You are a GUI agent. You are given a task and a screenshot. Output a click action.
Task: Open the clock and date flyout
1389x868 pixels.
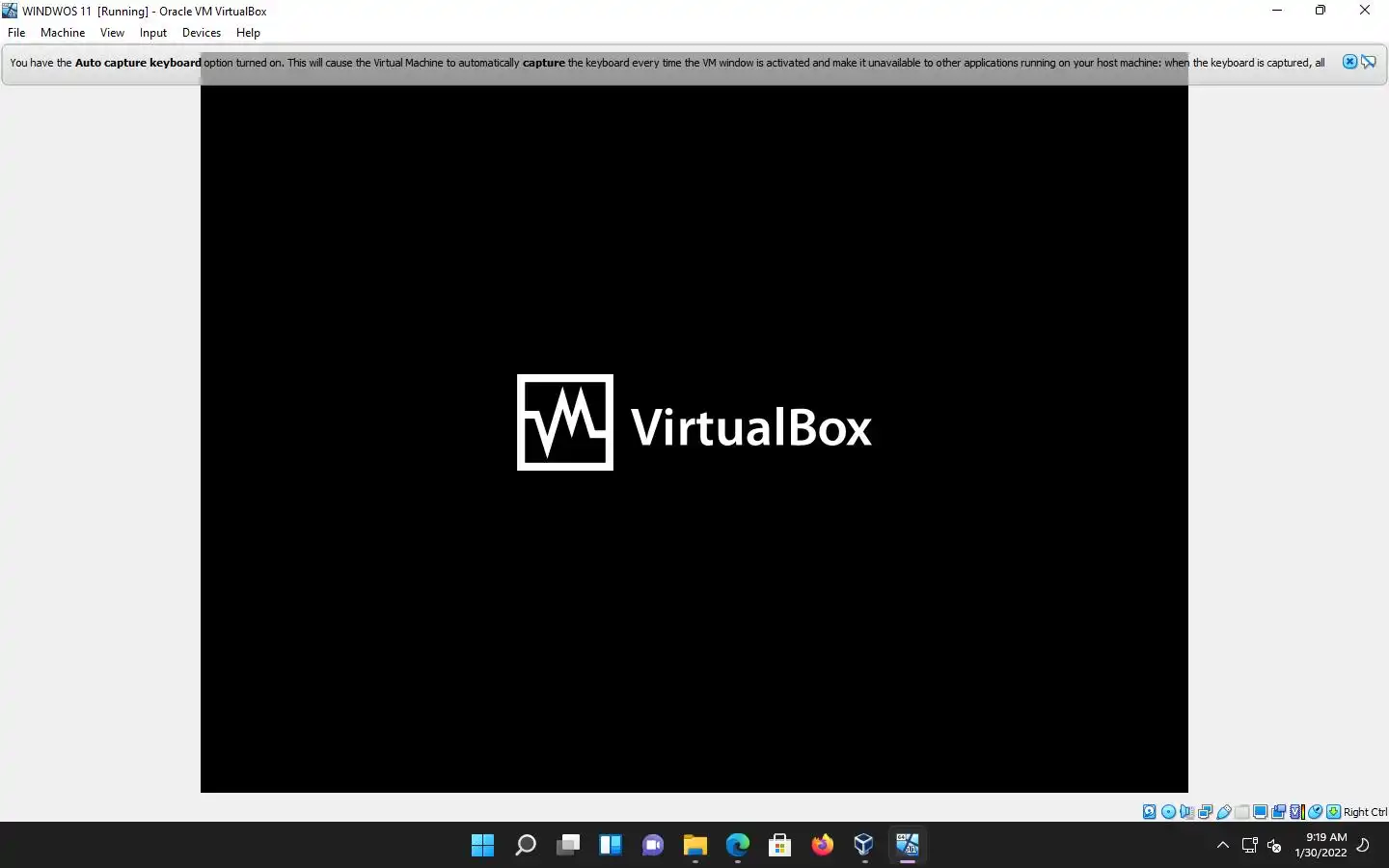click(x=1321, y=845)
